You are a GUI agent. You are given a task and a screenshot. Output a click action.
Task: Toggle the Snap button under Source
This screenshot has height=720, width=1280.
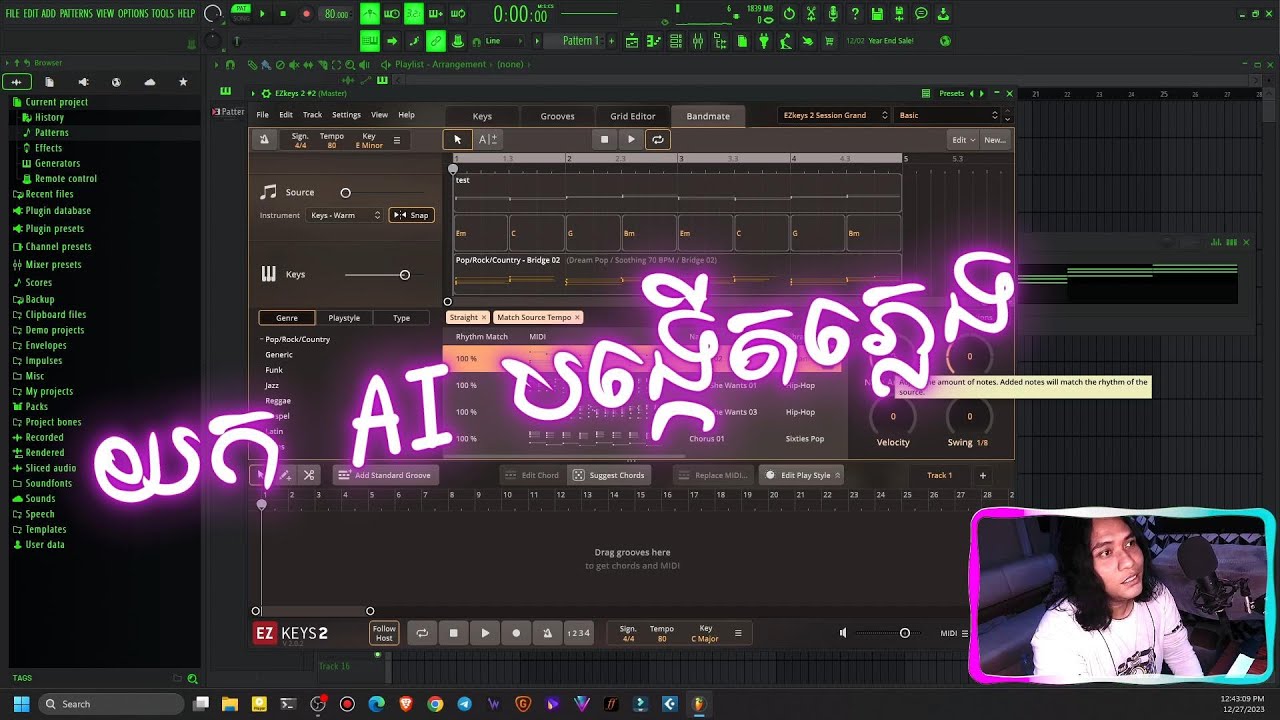[x=411, y=215]
